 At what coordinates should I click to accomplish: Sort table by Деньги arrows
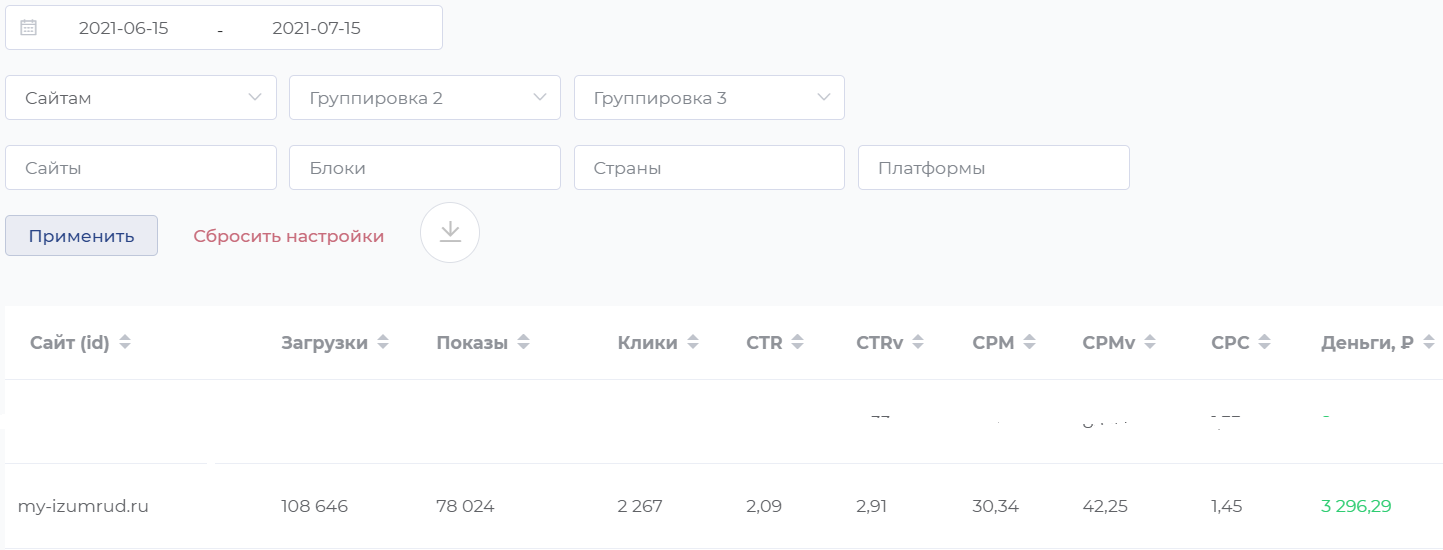point(1428,343)
